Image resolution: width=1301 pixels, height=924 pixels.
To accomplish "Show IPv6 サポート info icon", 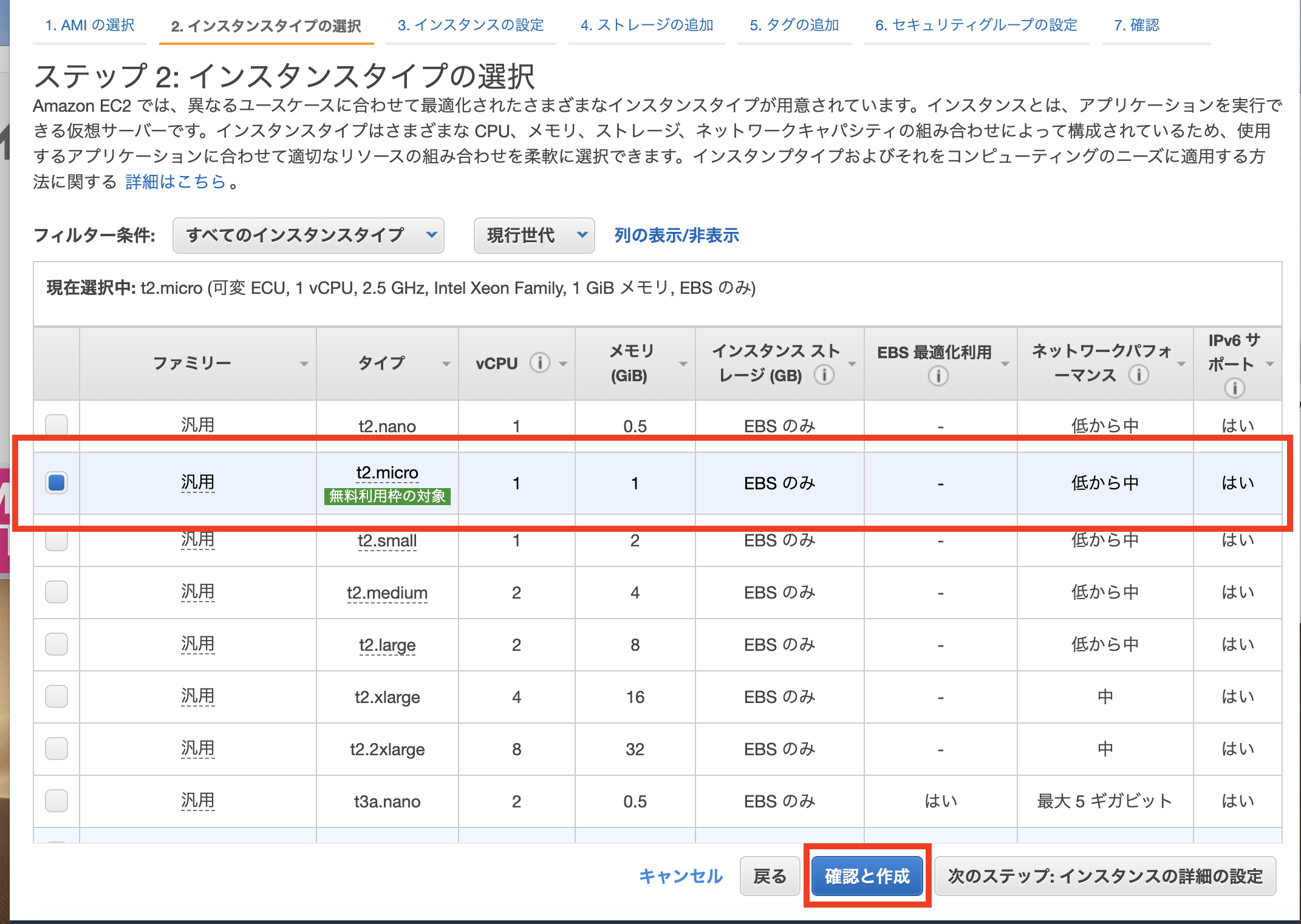I will pyautogui.click(x=1234, y=388).
